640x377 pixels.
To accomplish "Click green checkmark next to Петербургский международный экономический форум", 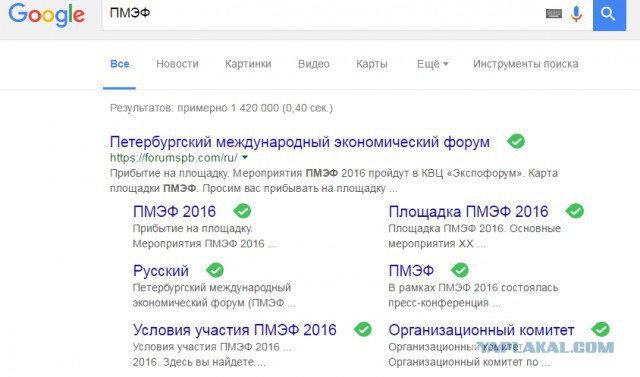I will (x=516, y=141).
